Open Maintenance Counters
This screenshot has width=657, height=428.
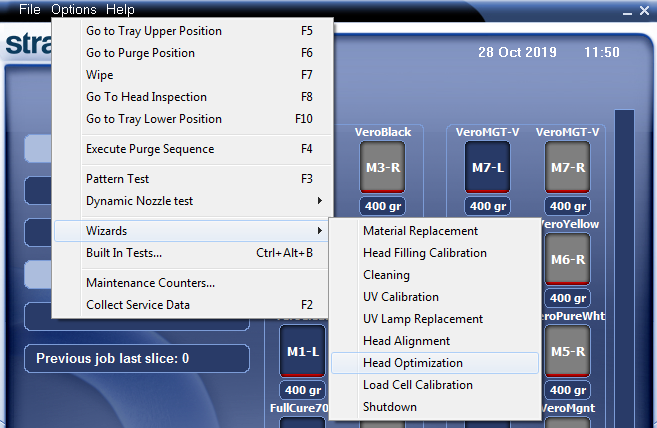coord(150,283)
